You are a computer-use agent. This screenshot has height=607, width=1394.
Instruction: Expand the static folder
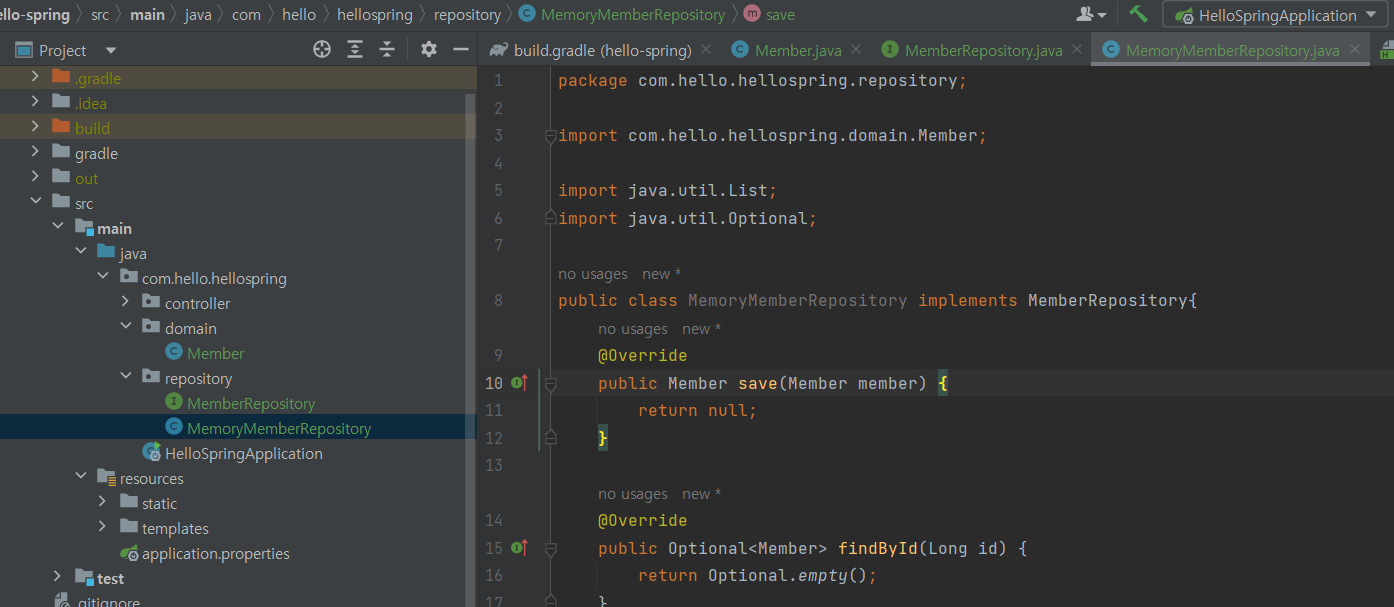(x=103, y=502)
